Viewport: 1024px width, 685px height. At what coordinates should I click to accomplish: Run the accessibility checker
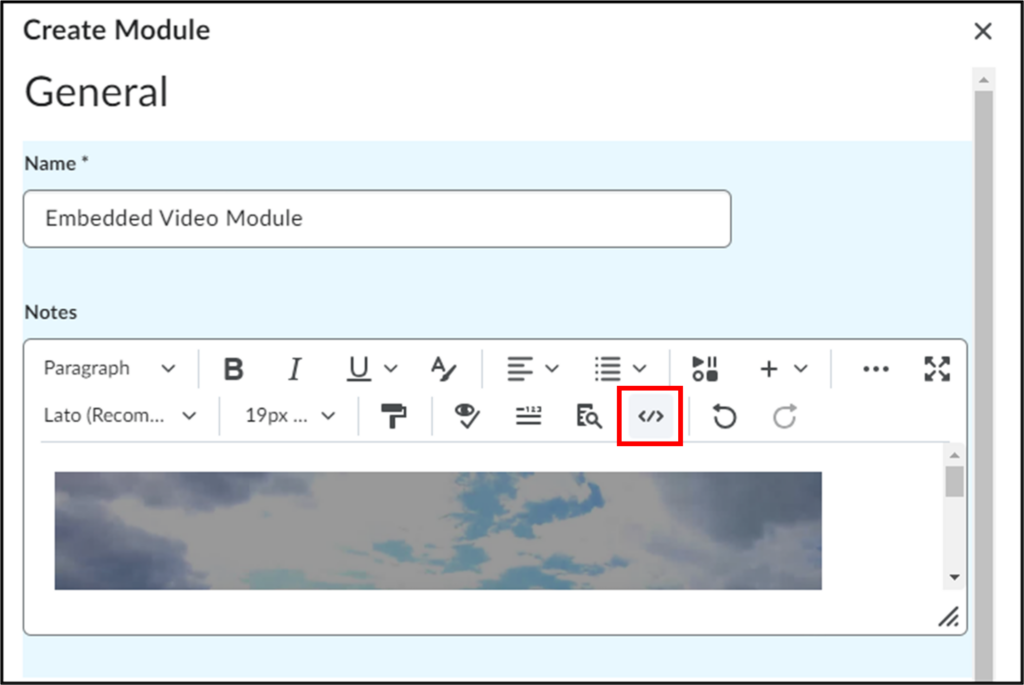coord(467,416)
